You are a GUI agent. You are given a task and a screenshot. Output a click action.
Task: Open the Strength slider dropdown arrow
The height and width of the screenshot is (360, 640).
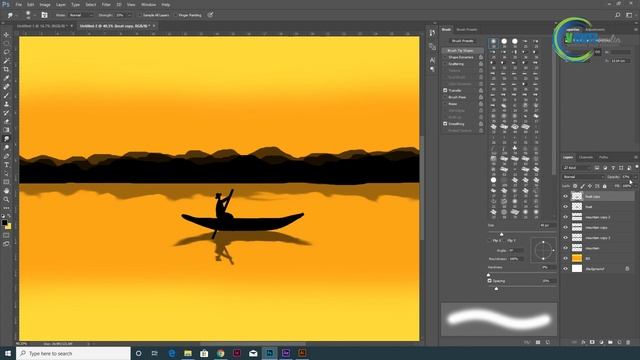tap(130, 15)
